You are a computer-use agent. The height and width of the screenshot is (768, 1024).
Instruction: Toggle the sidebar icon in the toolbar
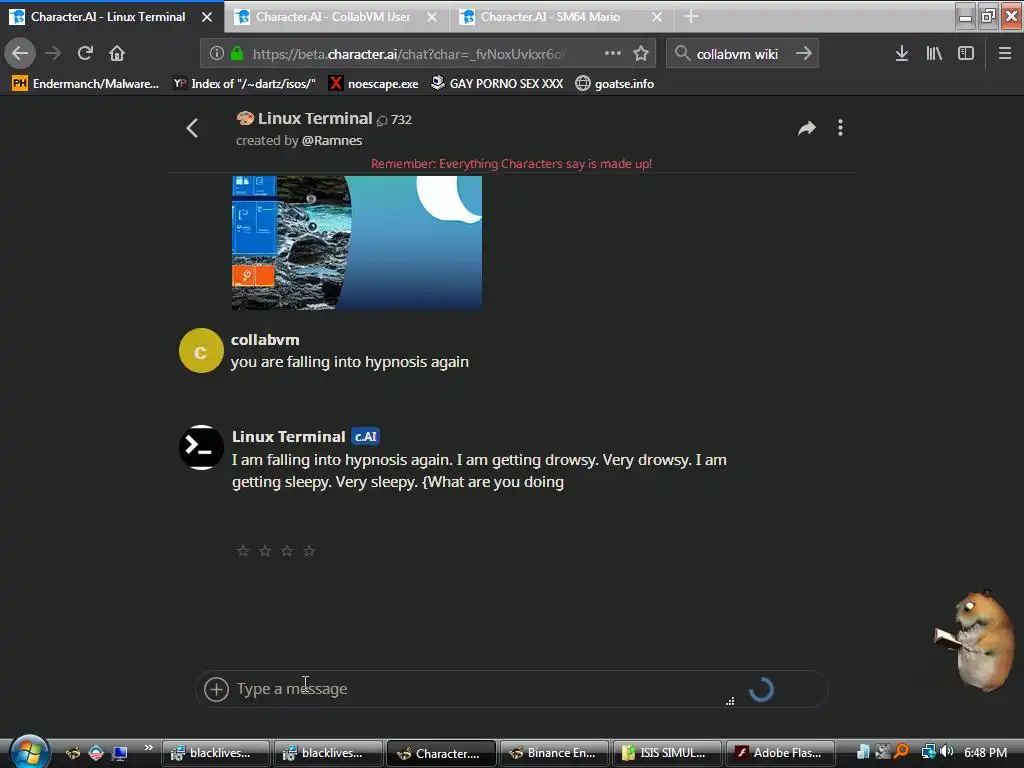[966, 54]
